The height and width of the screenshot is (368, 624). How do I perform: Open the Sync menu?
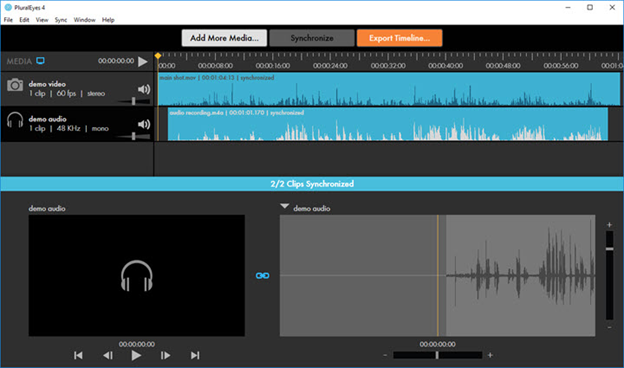[x=61, y=20]
